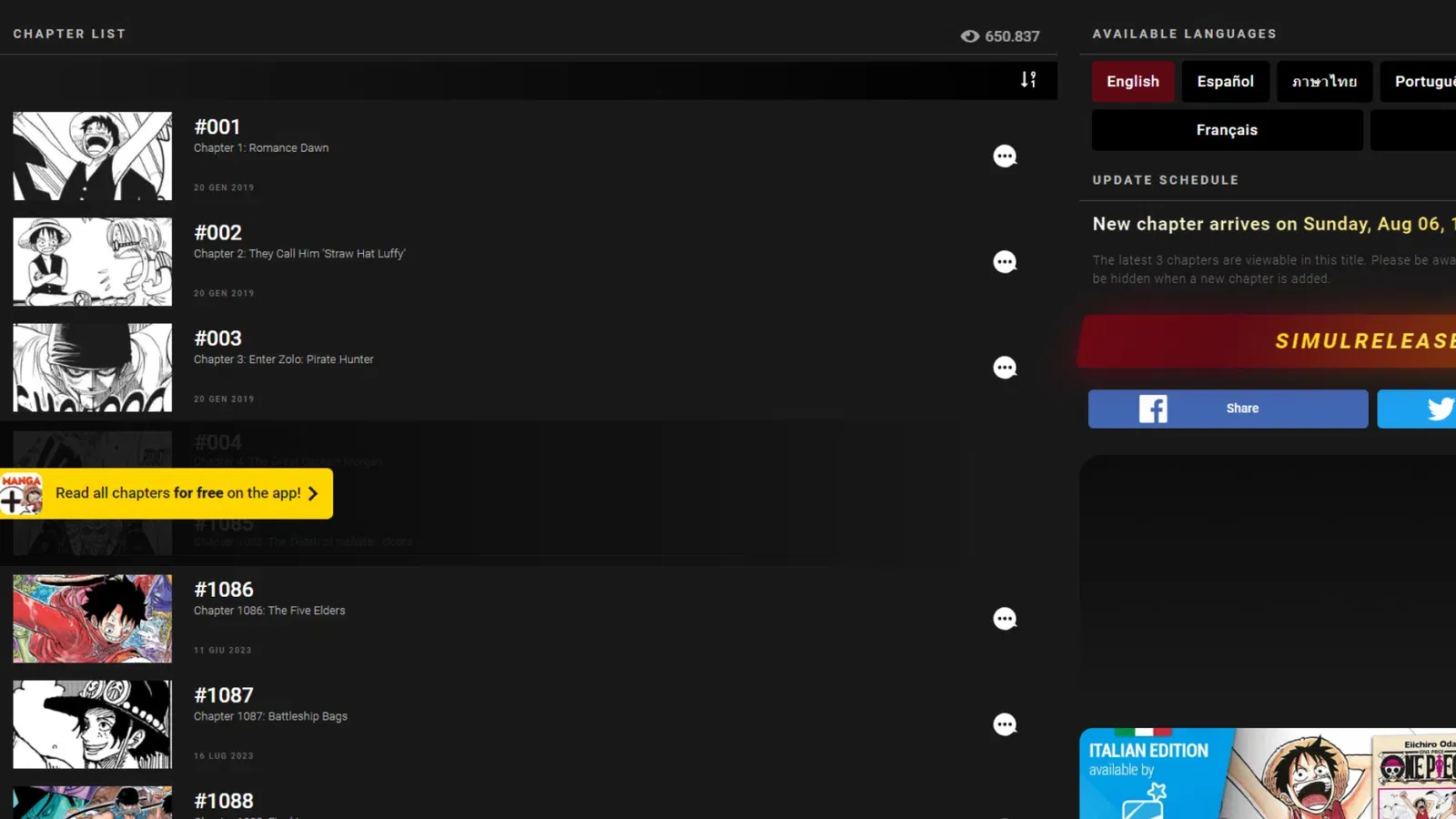This screenshot has height=819, width=1456.
Task: Open chapter #1086 color thumbnail
Action: tap(92, 619)
